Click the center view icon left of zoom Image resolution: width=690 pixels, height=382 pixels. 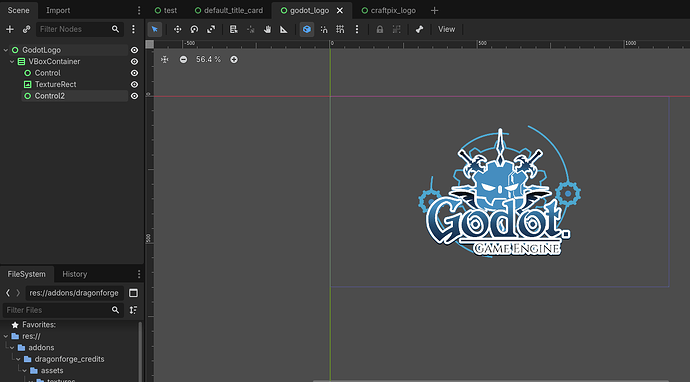(x=165, y=59)
